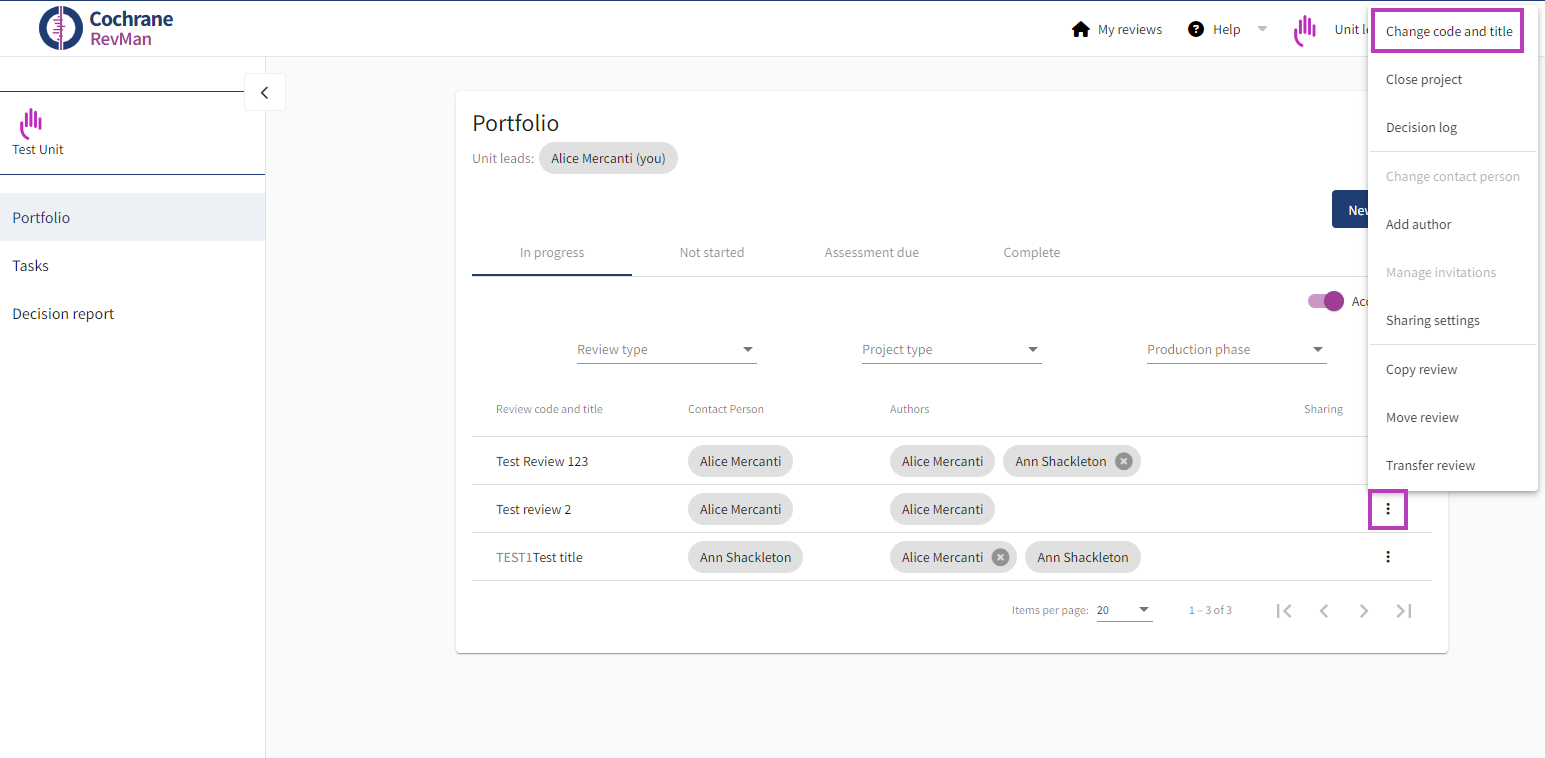Collapse the sidebar with the chevron button
Image resolution: width=1545 pixels, height=758 pixels.
pos(264,92)
